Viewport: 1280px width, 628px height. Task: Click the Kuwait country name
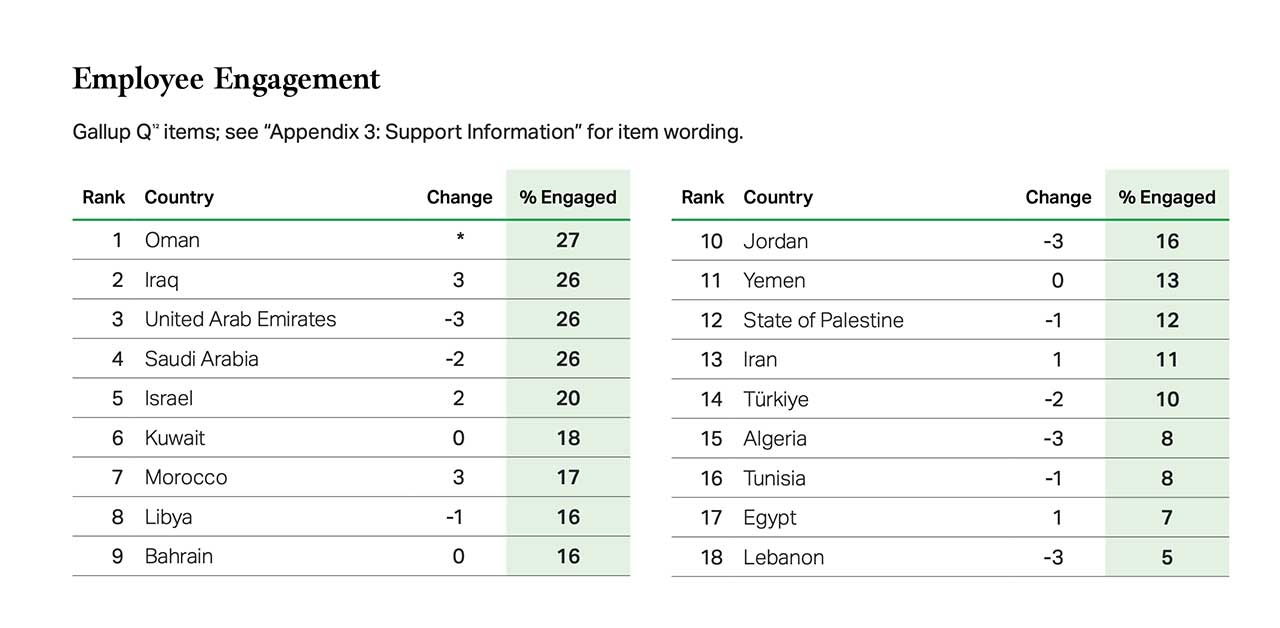(x=175, y=437)
